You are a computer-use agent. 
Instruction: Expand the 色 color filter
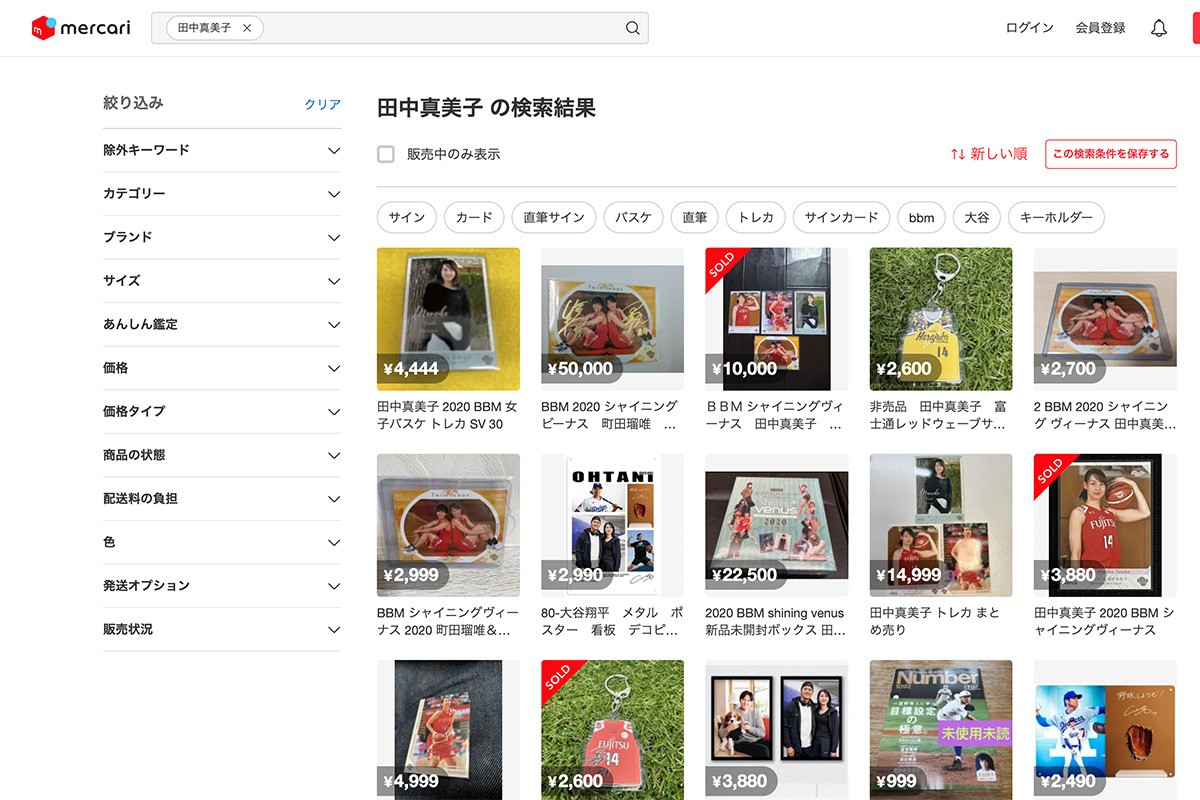[x=334, y=542]
